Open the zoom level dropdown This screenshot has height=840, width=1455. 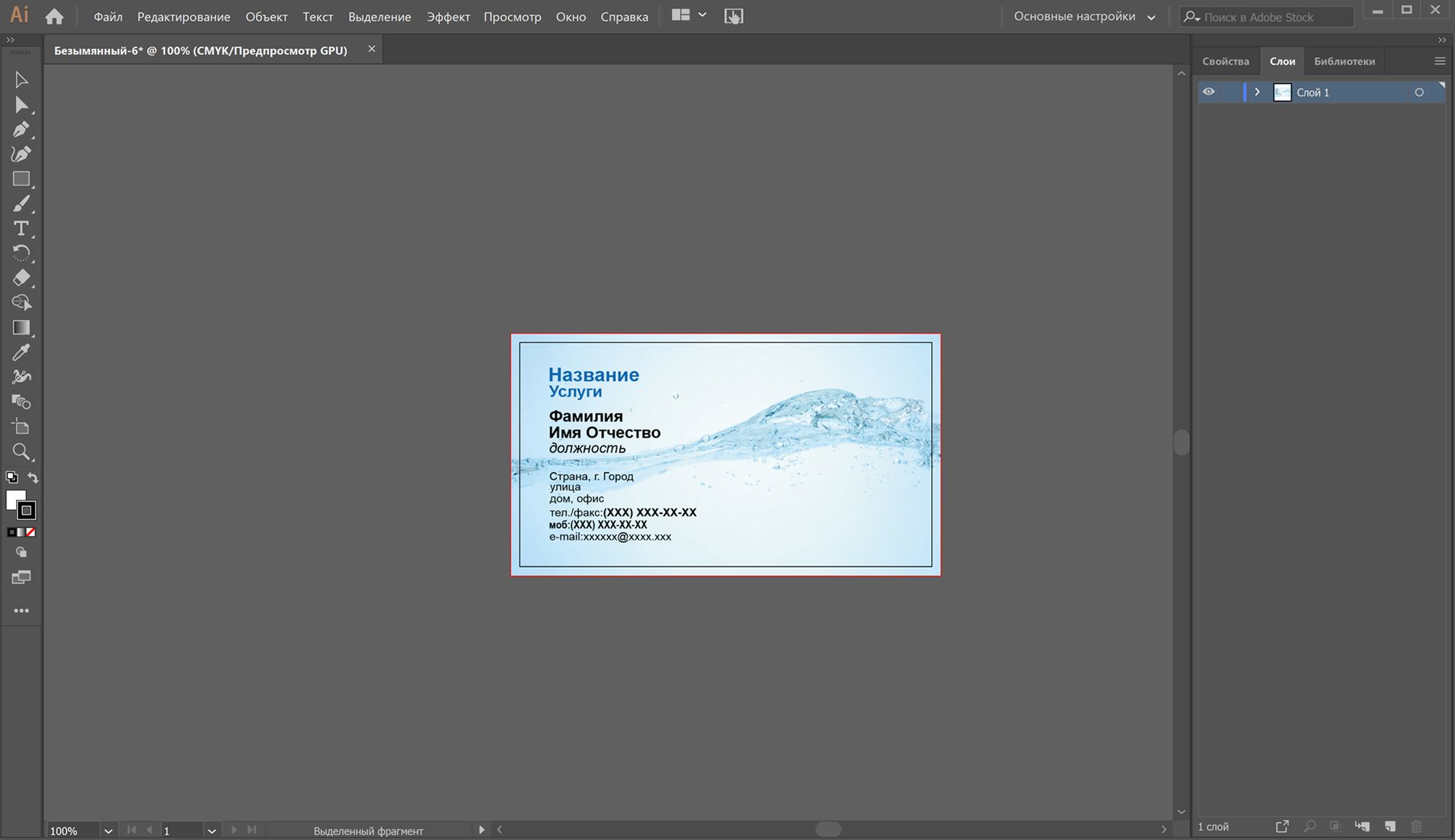(108, 831)
